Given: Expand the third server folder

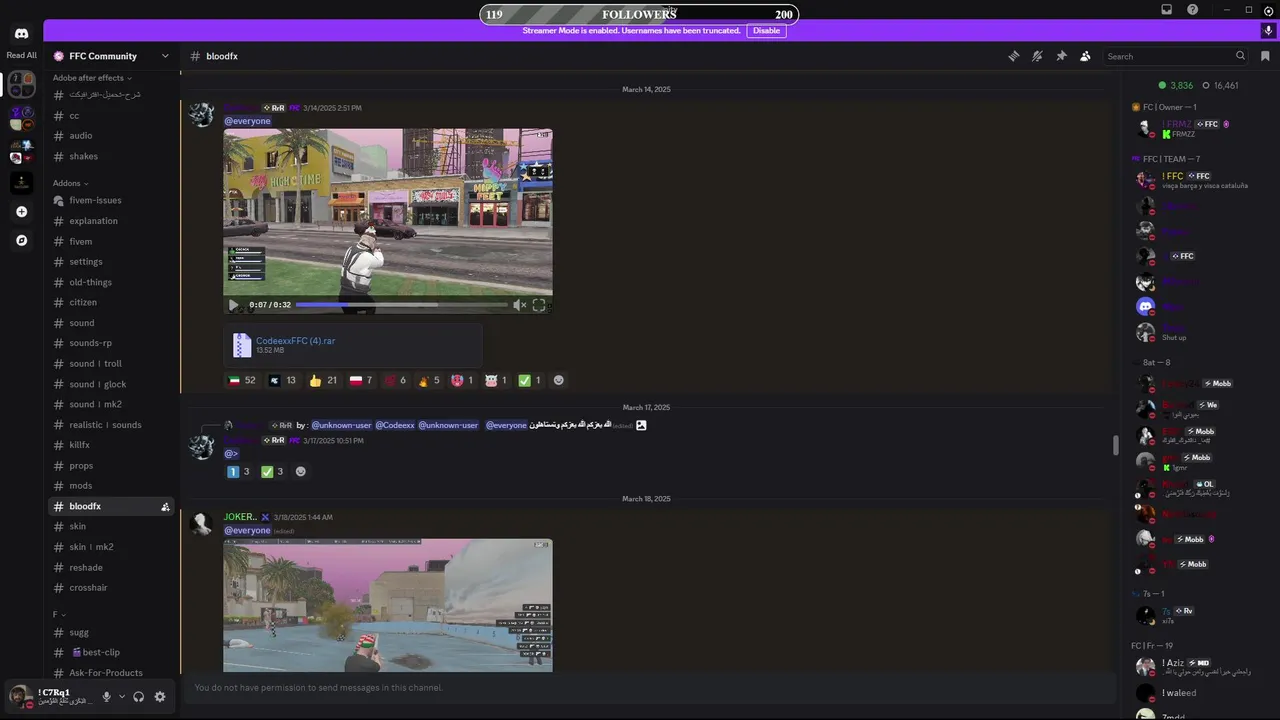Looking at the screenshot, I should point(21,151).
